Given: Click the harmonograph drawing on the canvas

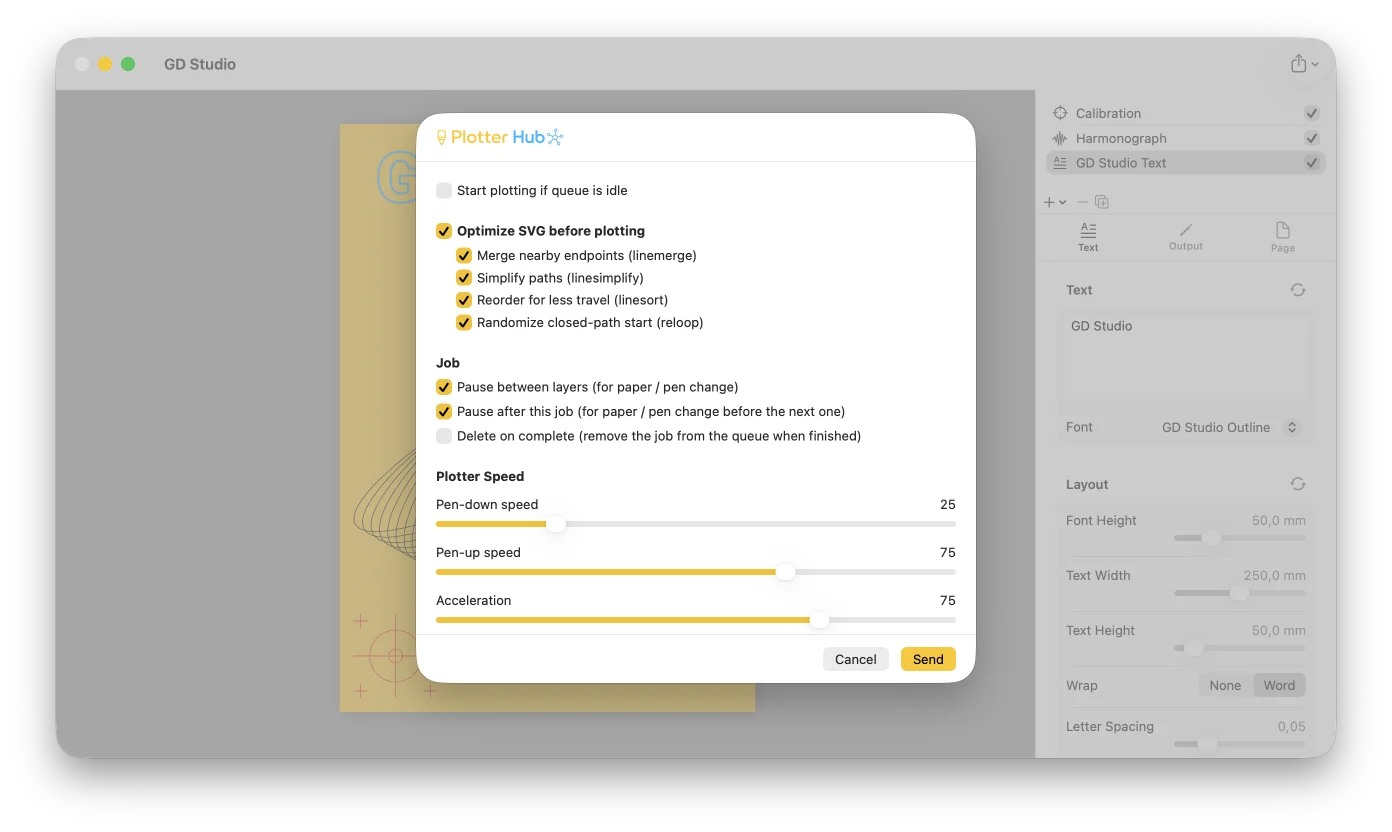Looking at the screenshot, I should [x=385, y=504].
